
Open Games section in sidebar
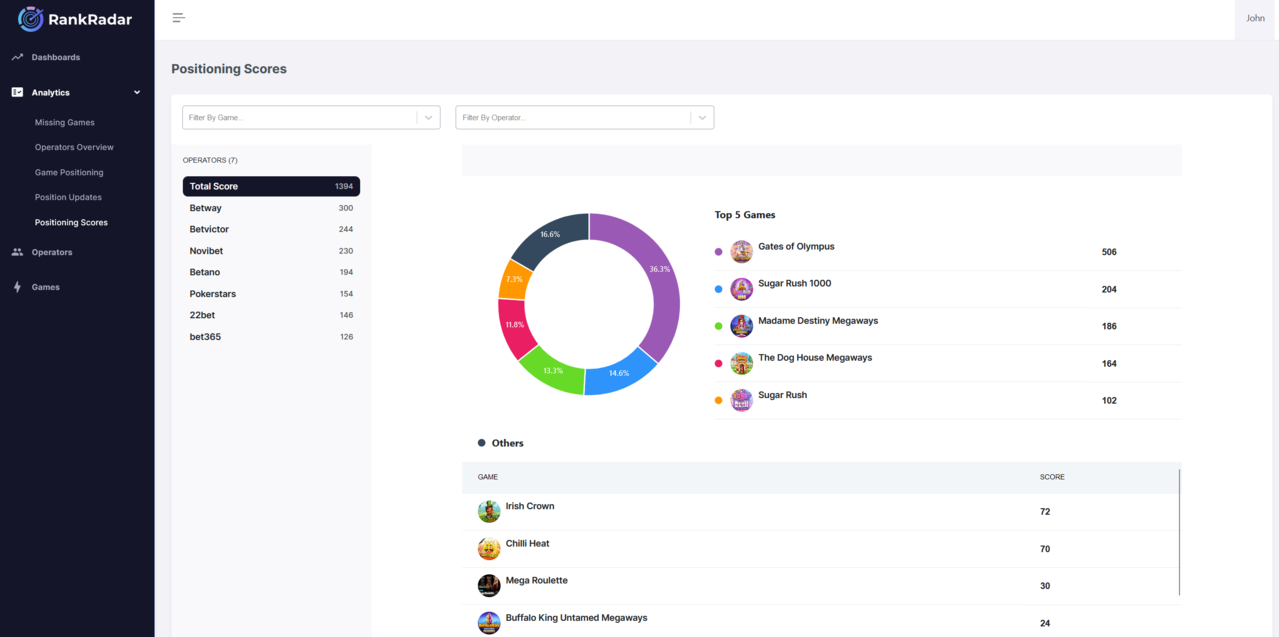coord(46,287)
